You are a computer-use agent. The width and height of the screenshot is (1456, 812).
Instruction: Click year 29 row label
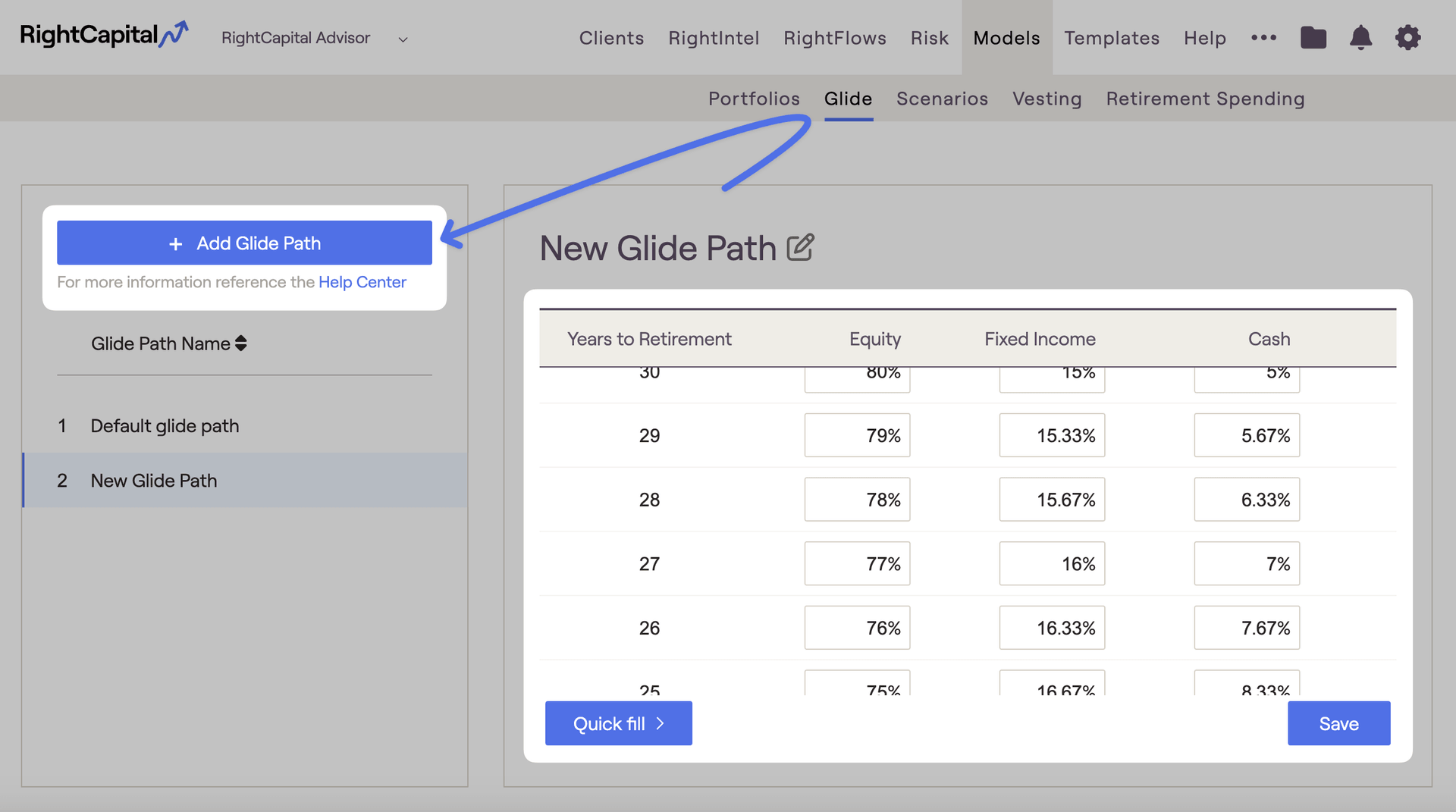(x=649, y=435)
